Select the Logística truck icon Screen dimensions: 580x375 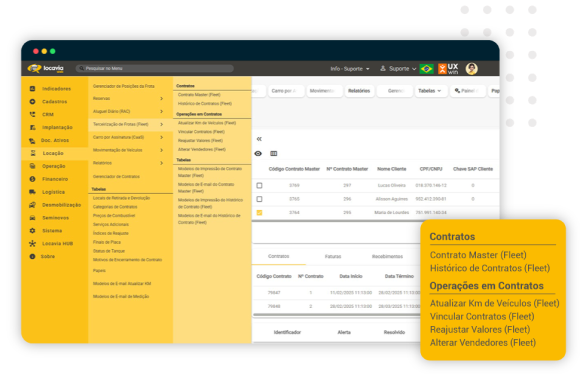[x=33, y=192]
